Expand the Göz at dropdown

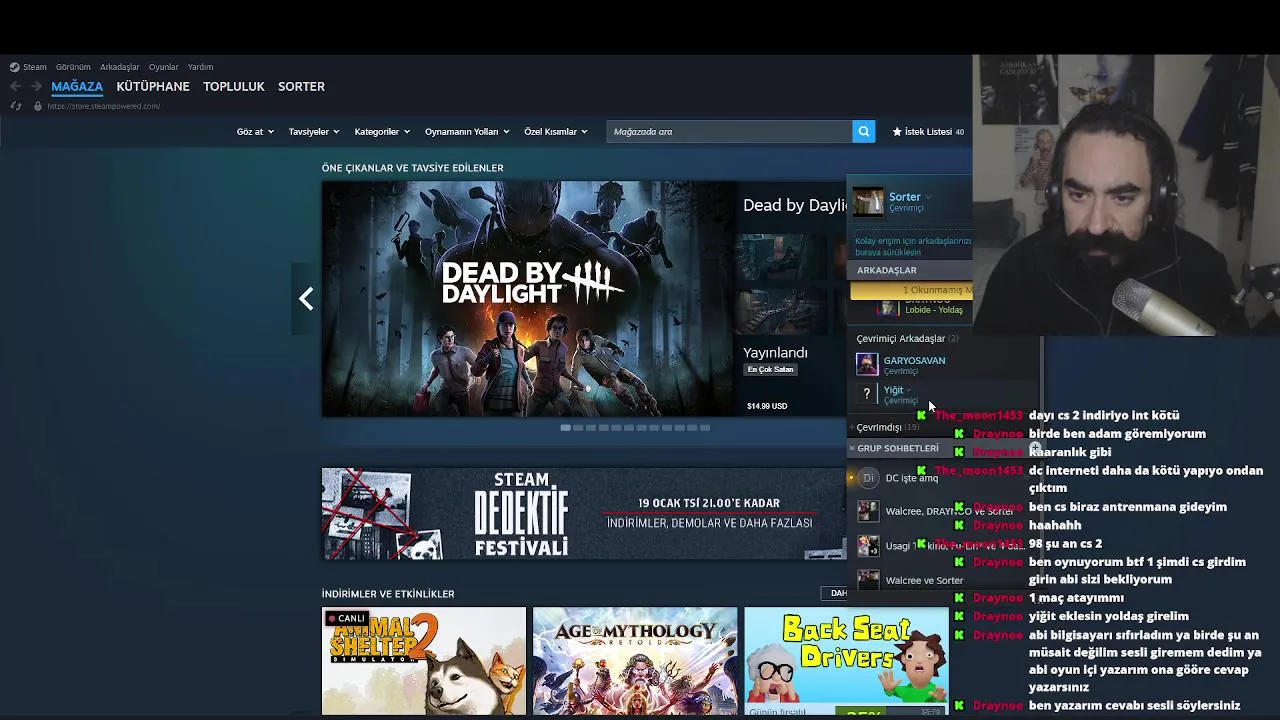pos(255,132)
